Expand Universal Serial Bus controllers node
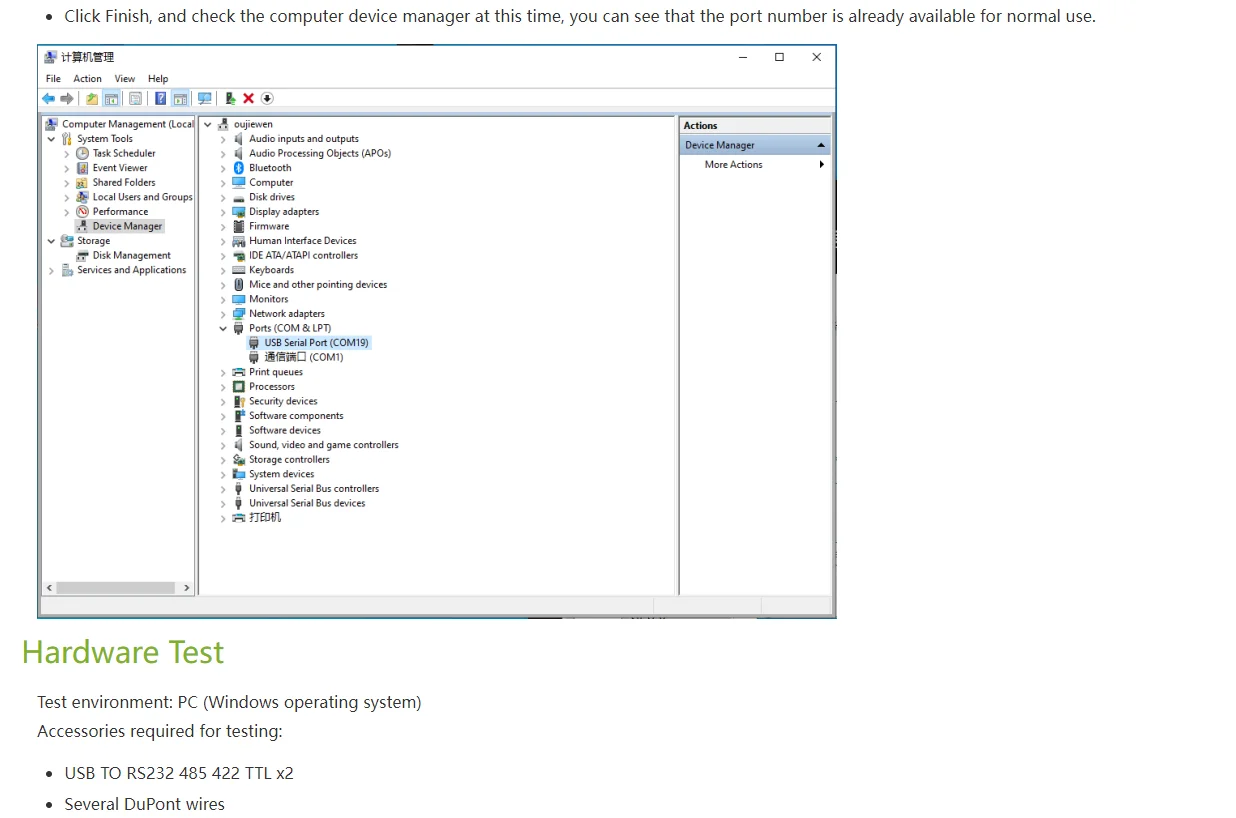The width and height of the screenshot is (1236, 818). click(x=223, y=489)
